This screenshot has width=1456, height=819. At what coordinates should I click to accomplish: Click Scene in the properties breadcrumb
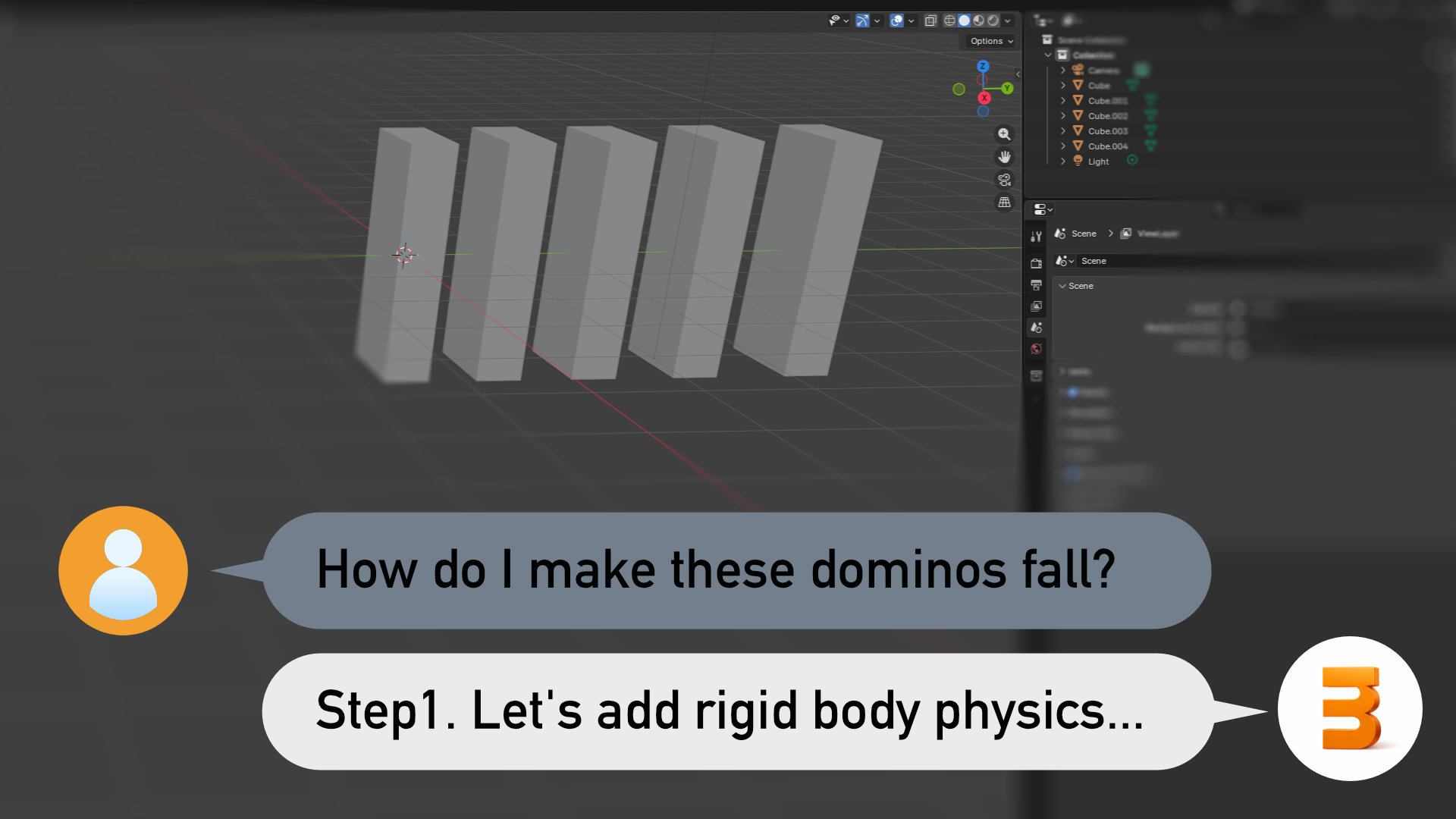[x=1084, y=234]
